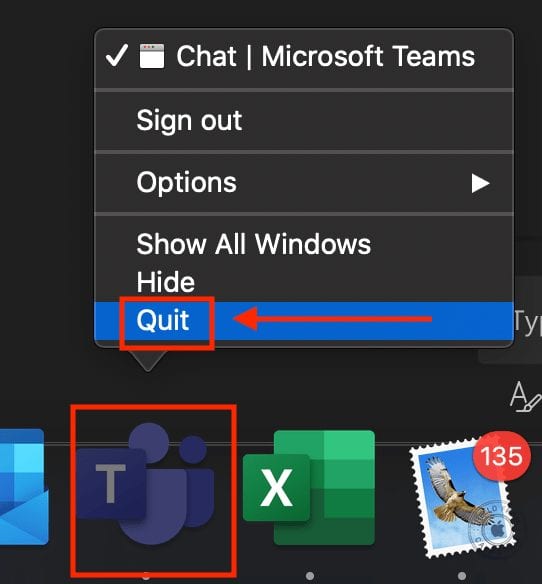Open the text Format icon with pen
Viewport: 542px width, 584px height.
click(525, 398)
